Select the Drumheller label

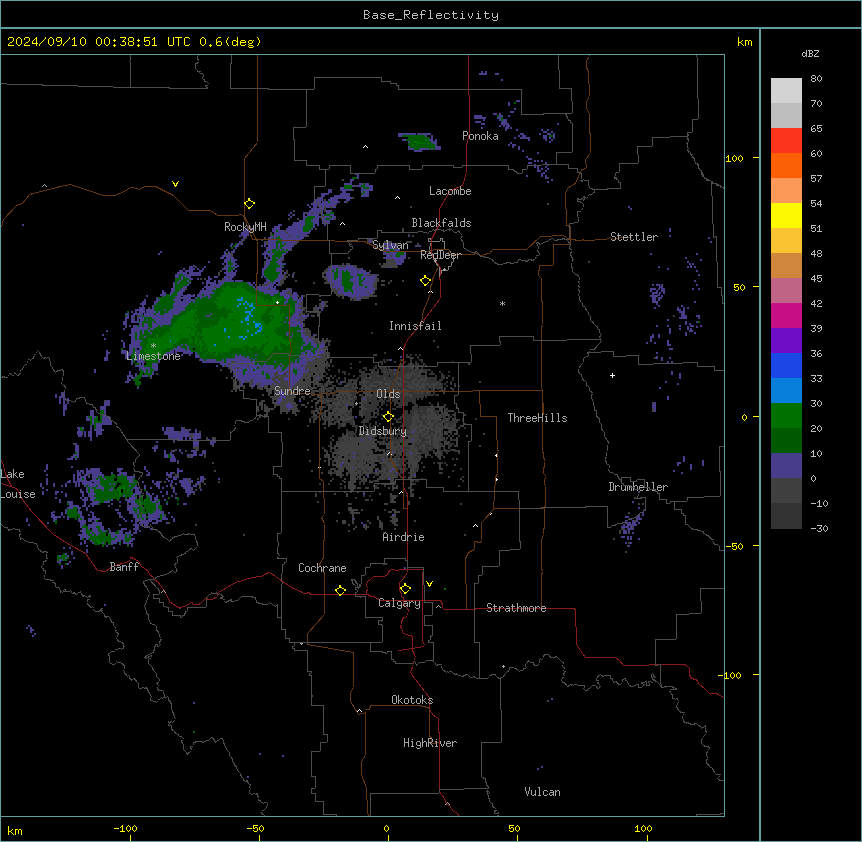638,487
